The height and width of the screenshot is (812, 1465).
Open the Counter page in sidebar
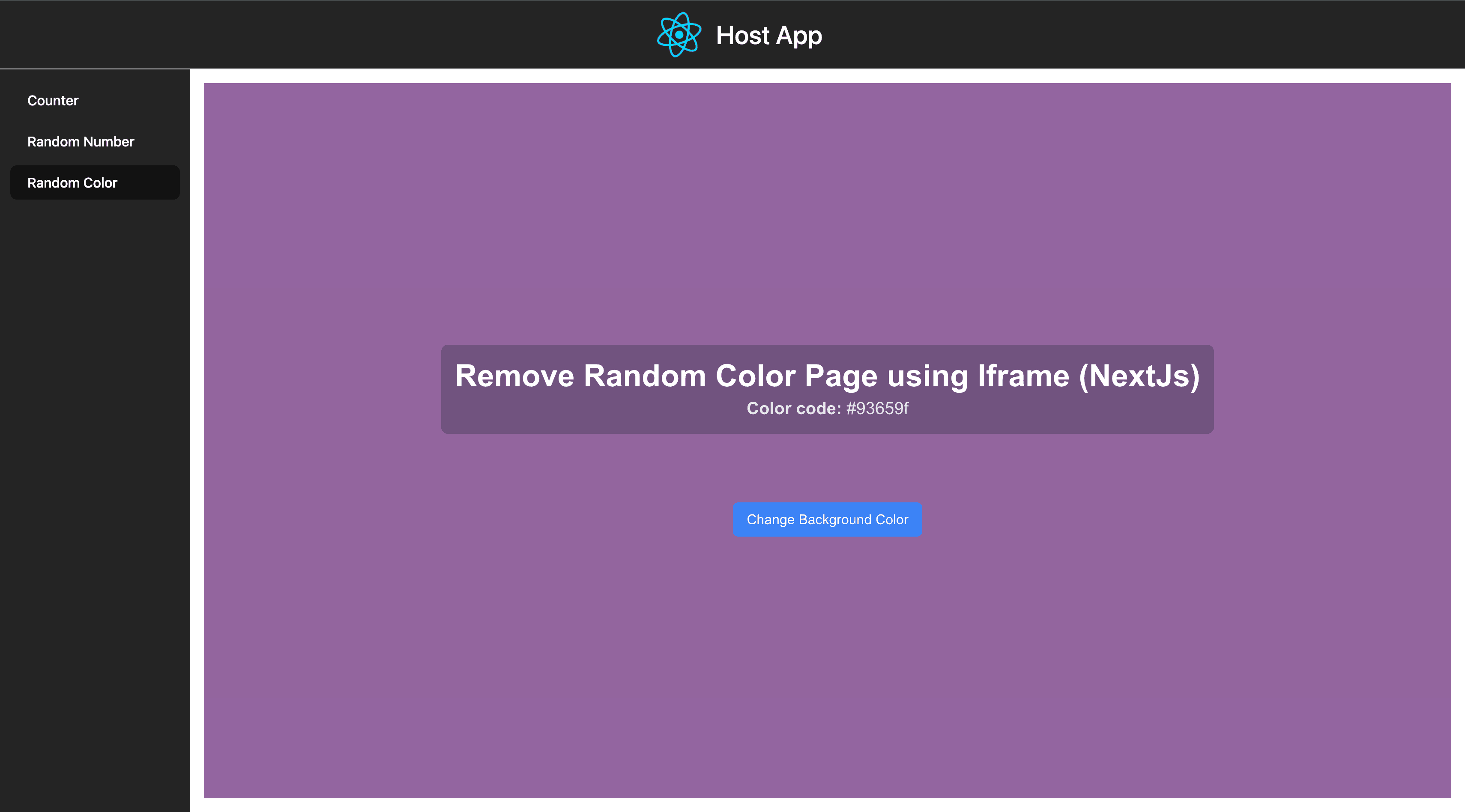pos(95,101)
